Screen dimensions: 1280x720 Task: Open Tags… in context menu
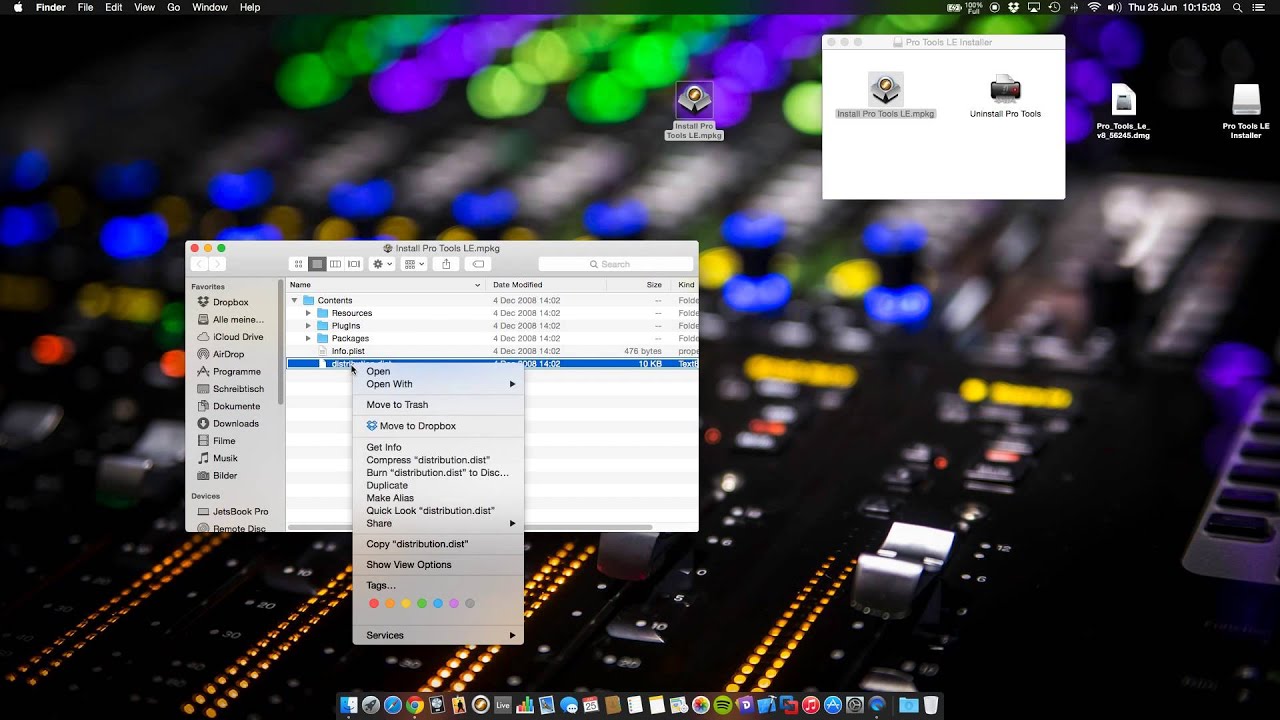click(x=438, y=586)
